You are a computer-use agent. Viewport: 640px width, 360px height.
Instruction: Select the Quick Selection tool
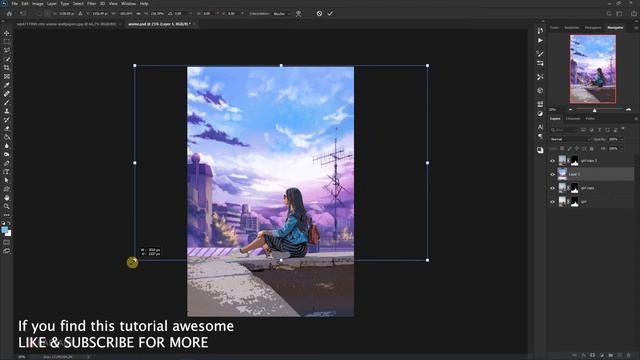click(x=7, y=59)
